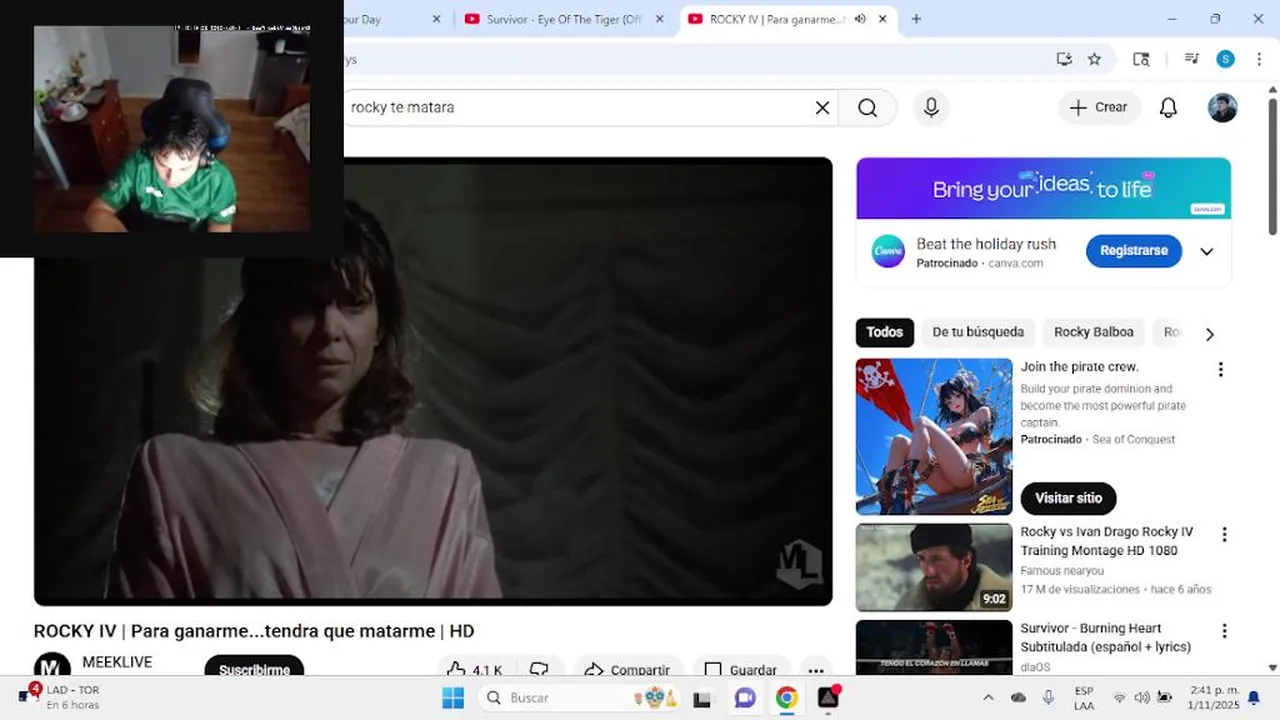Open Google Lens search icon in toolbar
Image resolution: width=1280 pixels, height=720 pixels.
[1141, 59]
